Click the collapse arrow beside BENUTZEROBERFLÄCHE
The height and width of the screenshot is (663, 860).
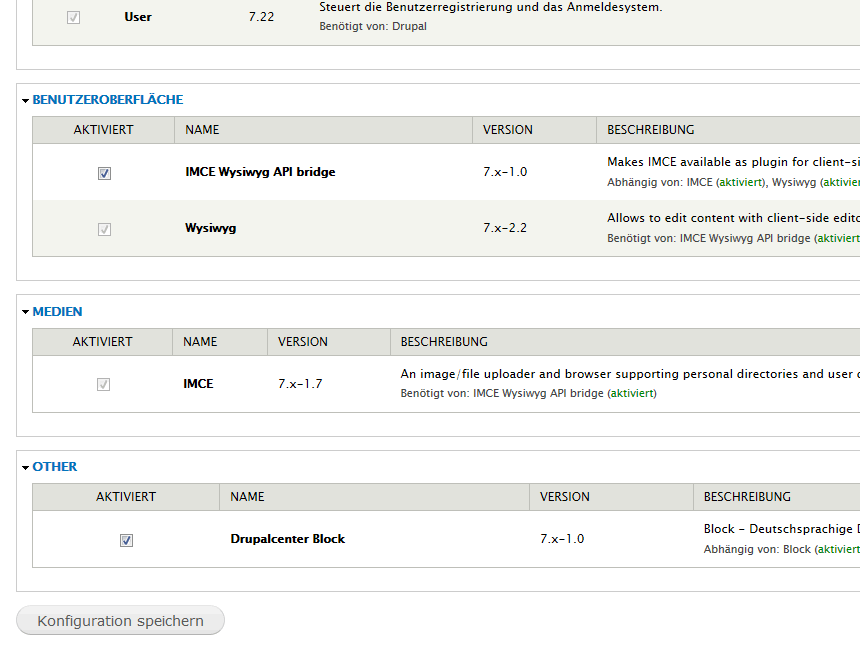coord(25,101)
